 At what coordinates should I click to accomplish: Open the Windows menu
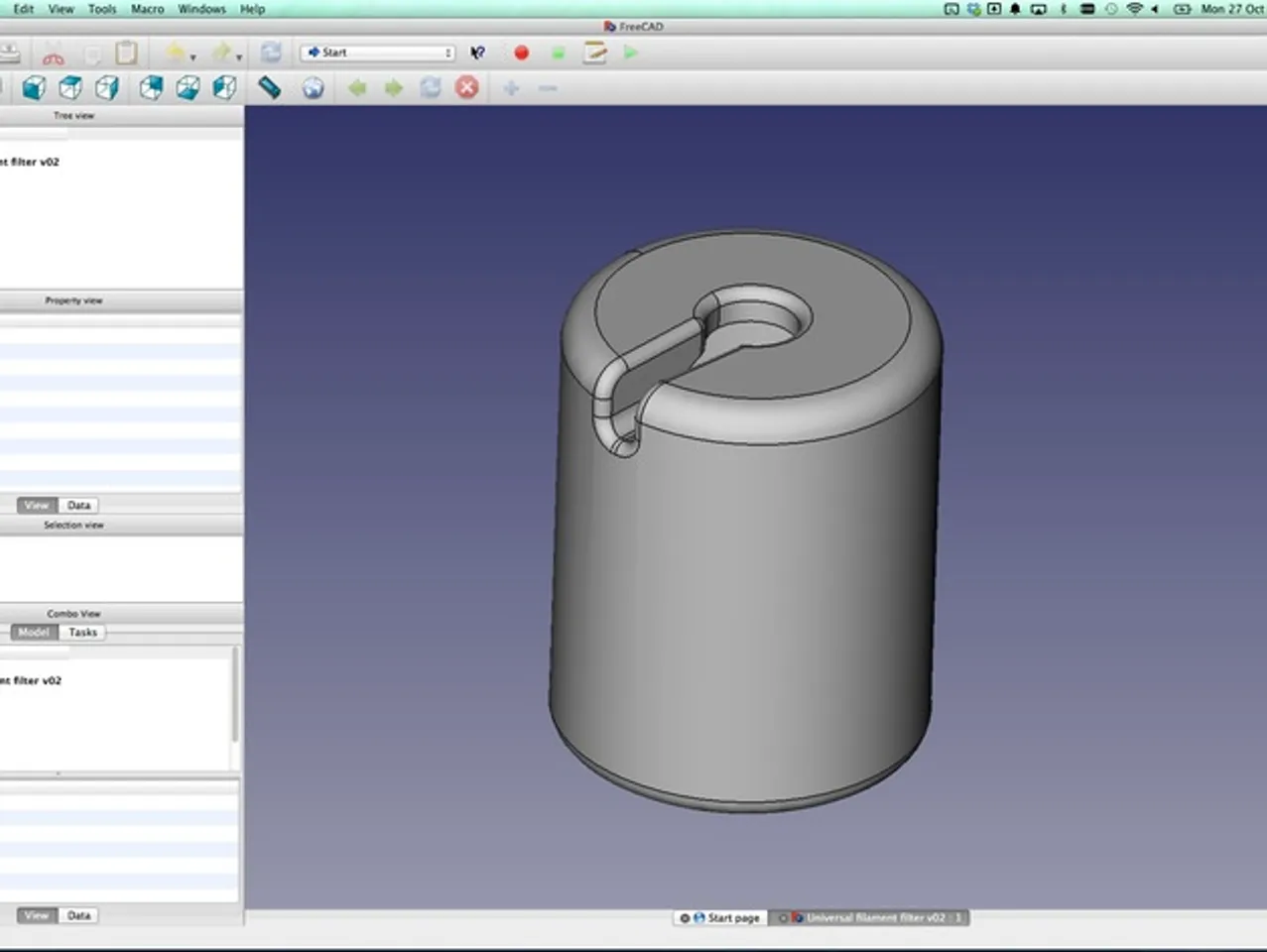[201, 9]
